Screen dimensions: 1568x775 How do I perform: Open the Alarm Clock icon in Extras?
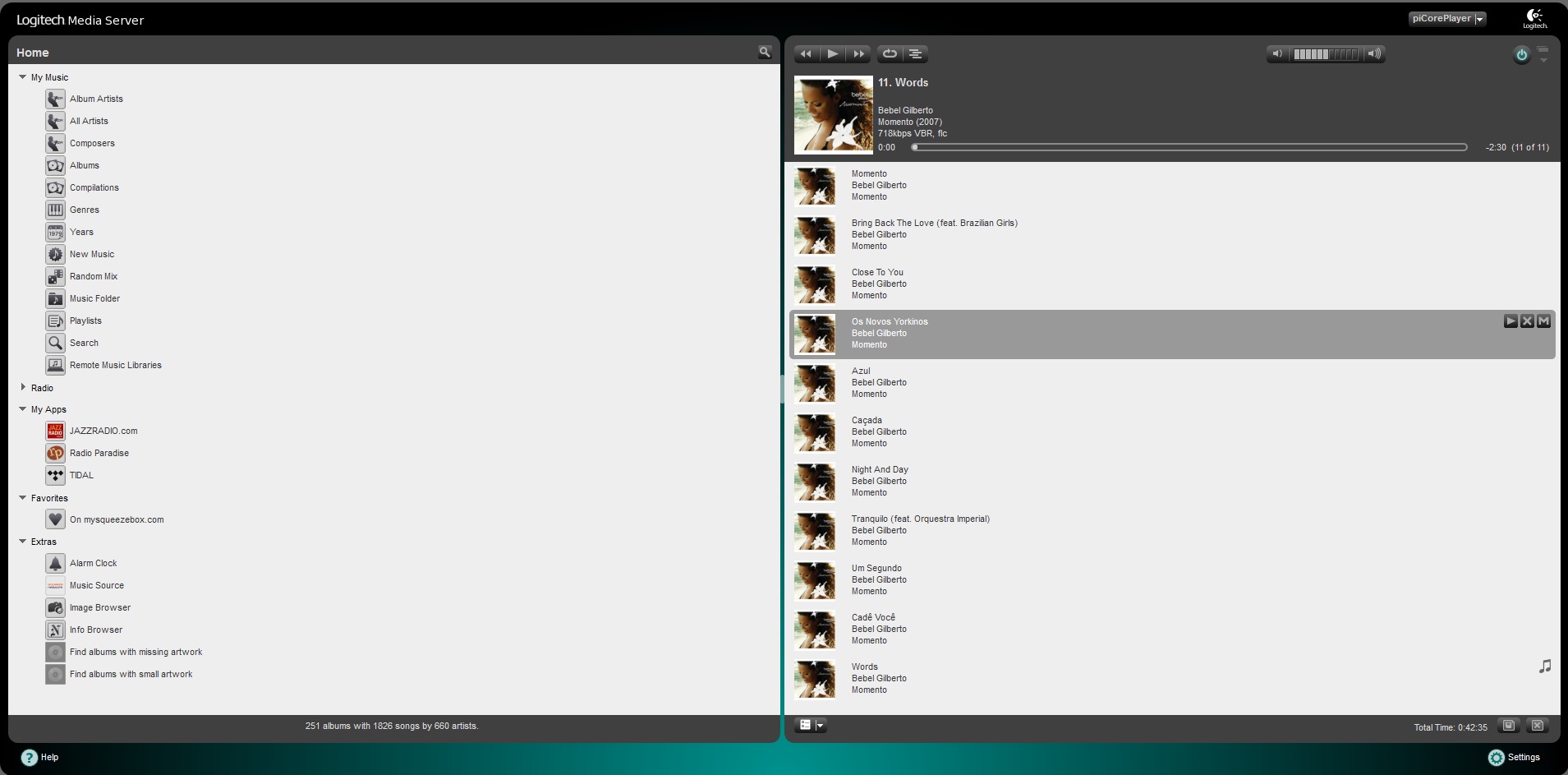click(55, 564)
